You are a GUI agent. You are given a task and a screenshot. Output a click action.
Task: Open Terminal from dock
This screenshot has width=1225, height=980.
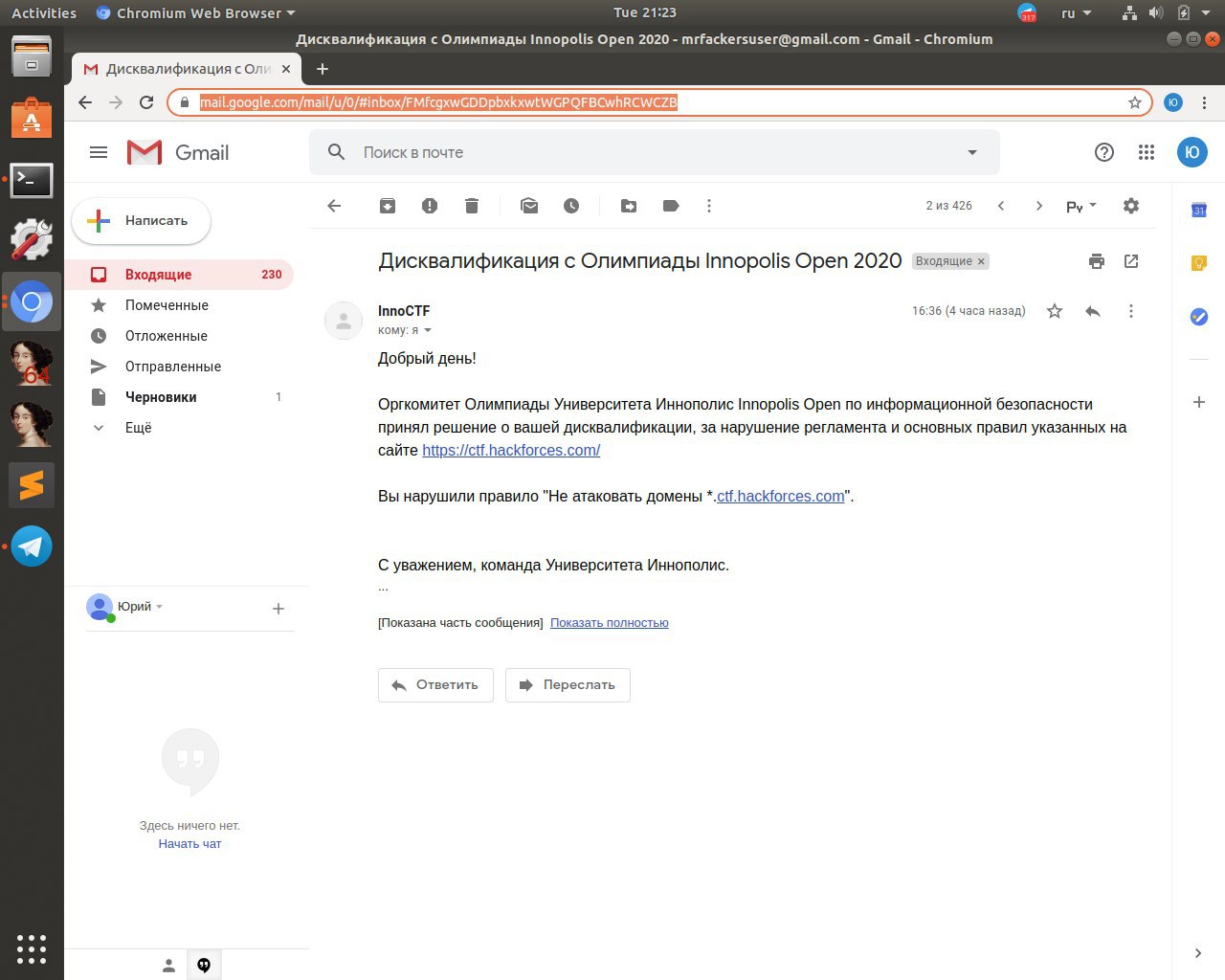click(x=32, y=179)
